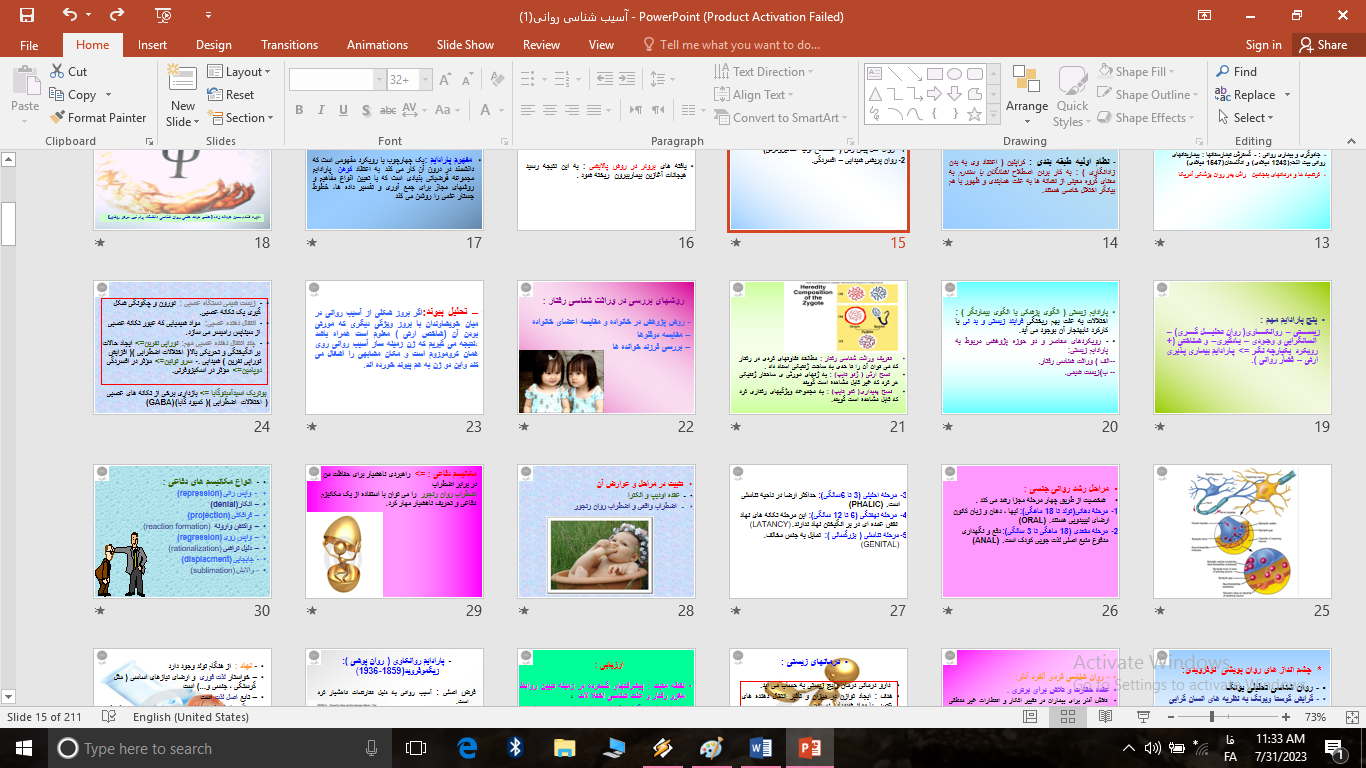1366x768 pixels.
Task: Start presentation from beginning icon
Action: coord(163,16)
